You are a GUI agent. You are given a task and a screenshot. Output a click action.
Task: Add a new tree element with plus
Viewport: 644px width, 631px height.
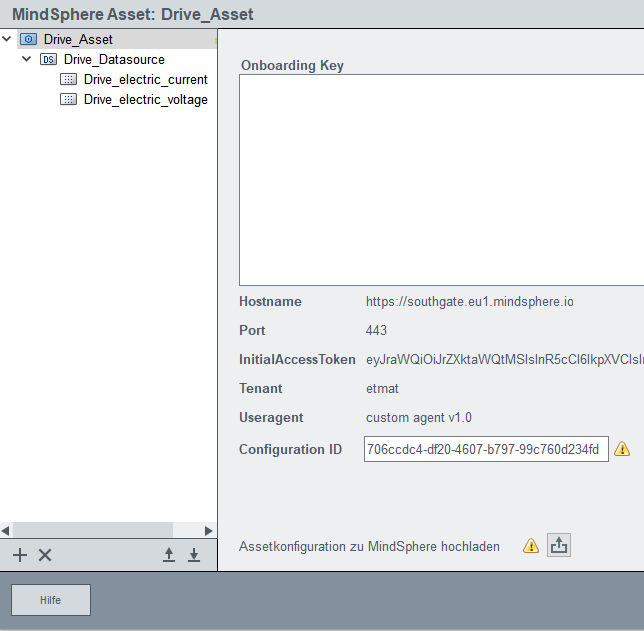coord(20,555)
